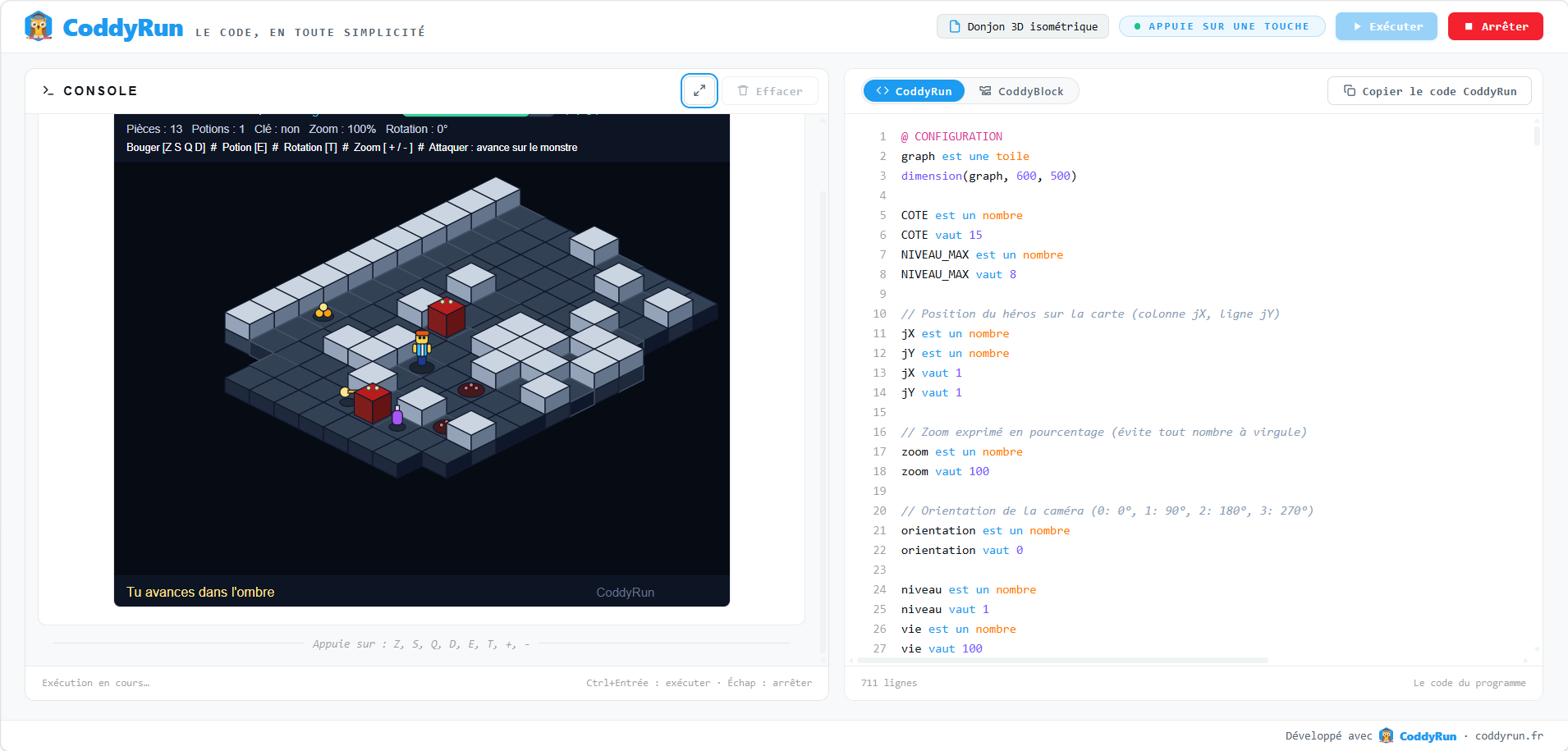This screenshot has width=1568, height=751.
Task: Click the code line 'COTE vaut 15'
Action: click(x=942, y=235)
